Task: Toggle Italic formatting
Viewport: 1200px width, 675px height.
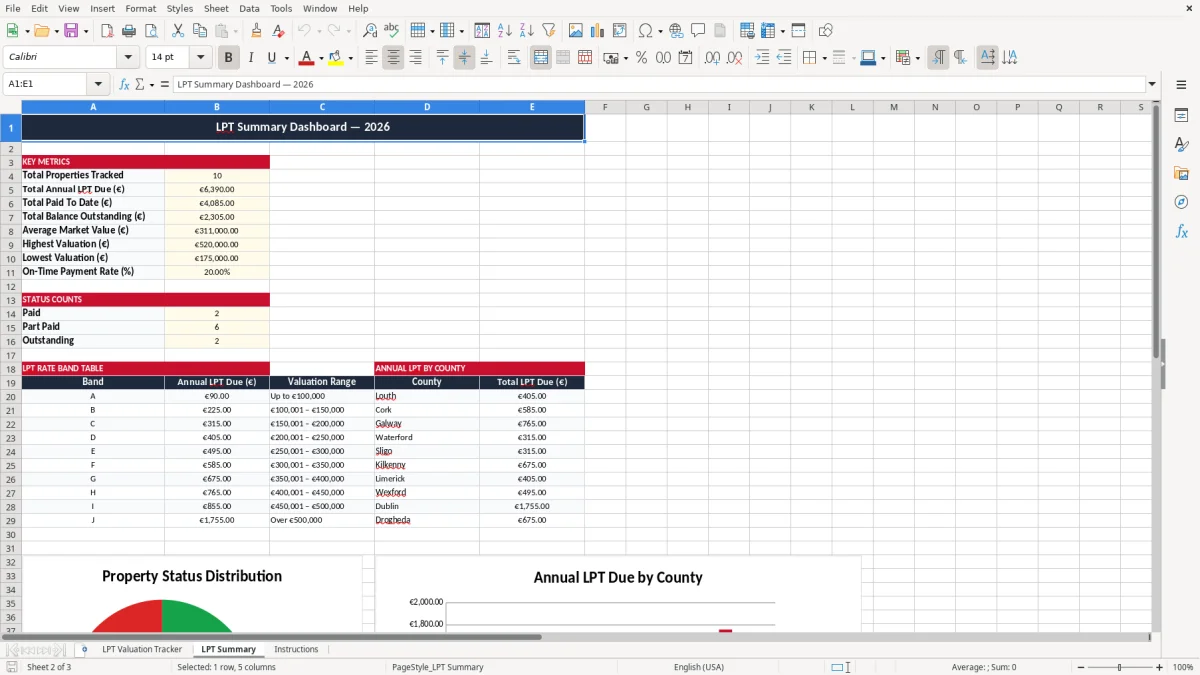Action: 251,58
